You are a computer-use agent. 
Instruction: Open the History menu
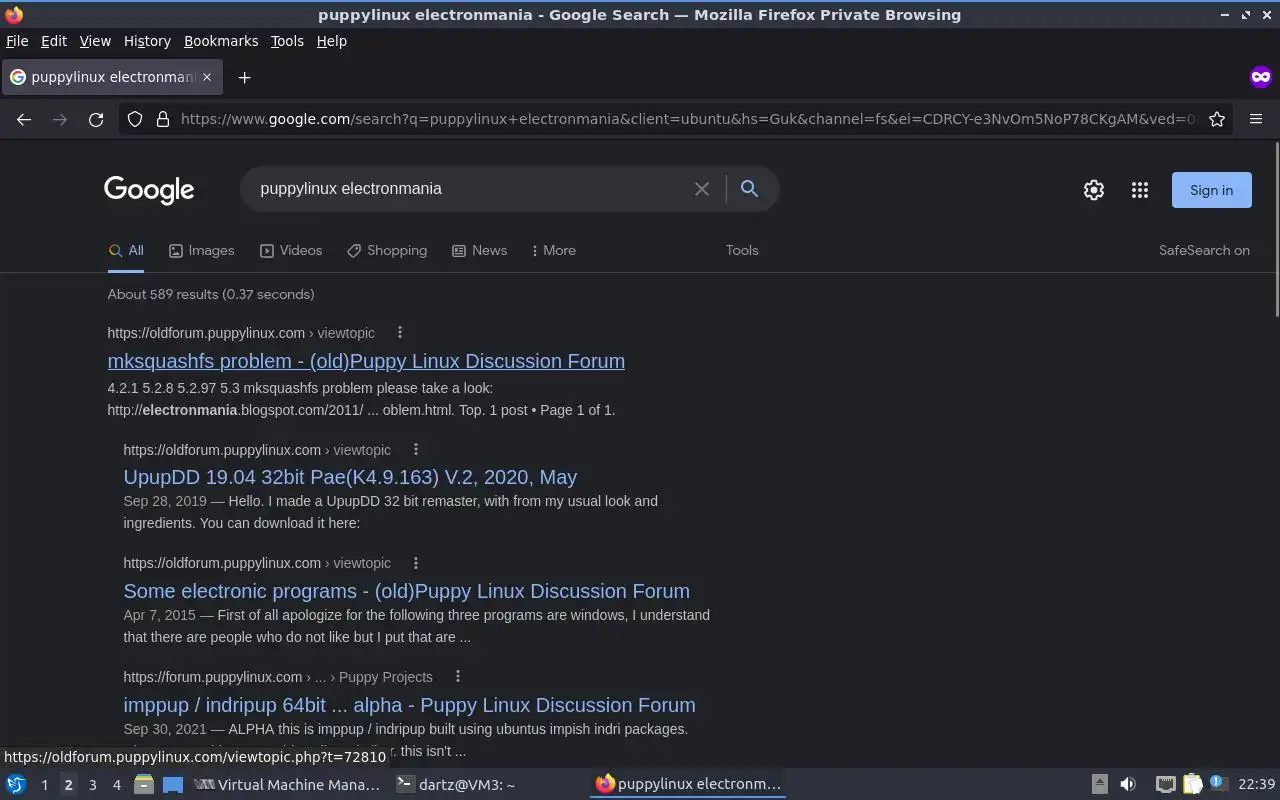coord(147,41)
